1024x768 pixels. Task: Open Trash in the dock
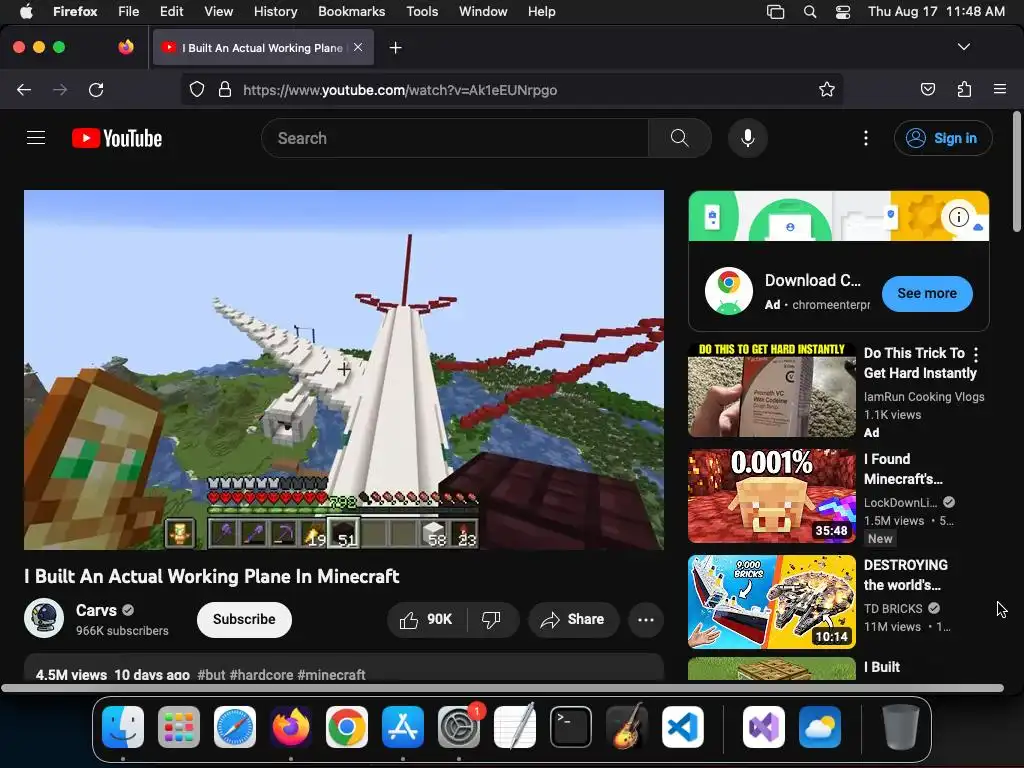901,727
